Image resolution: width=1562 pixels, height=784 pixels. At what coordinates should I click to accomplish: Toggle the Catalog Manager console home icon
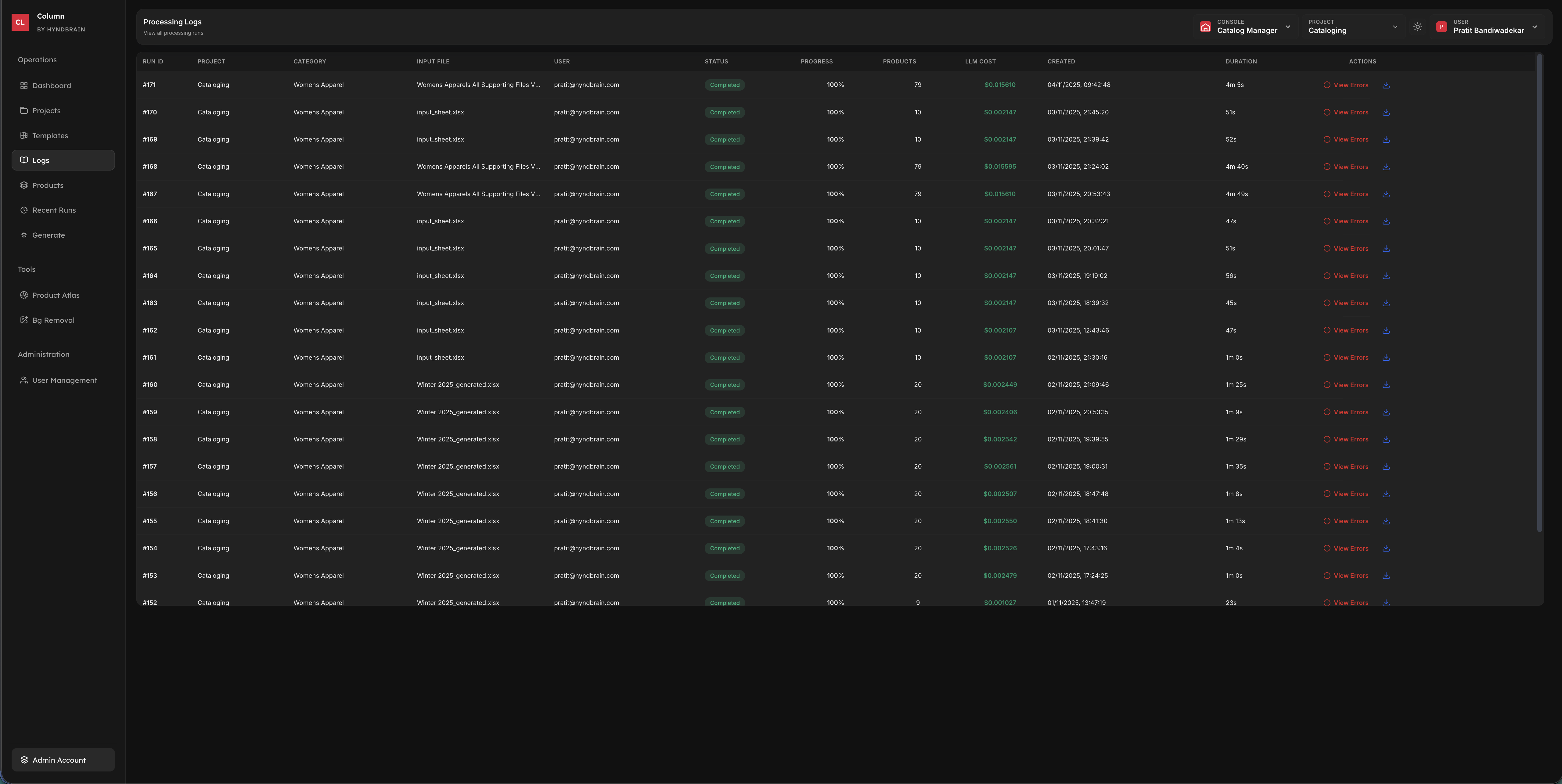(1205, 27)
